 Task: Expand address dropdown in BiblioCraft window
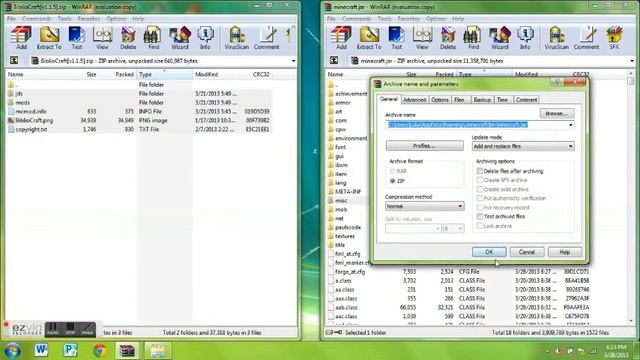(x=293, y=61)
